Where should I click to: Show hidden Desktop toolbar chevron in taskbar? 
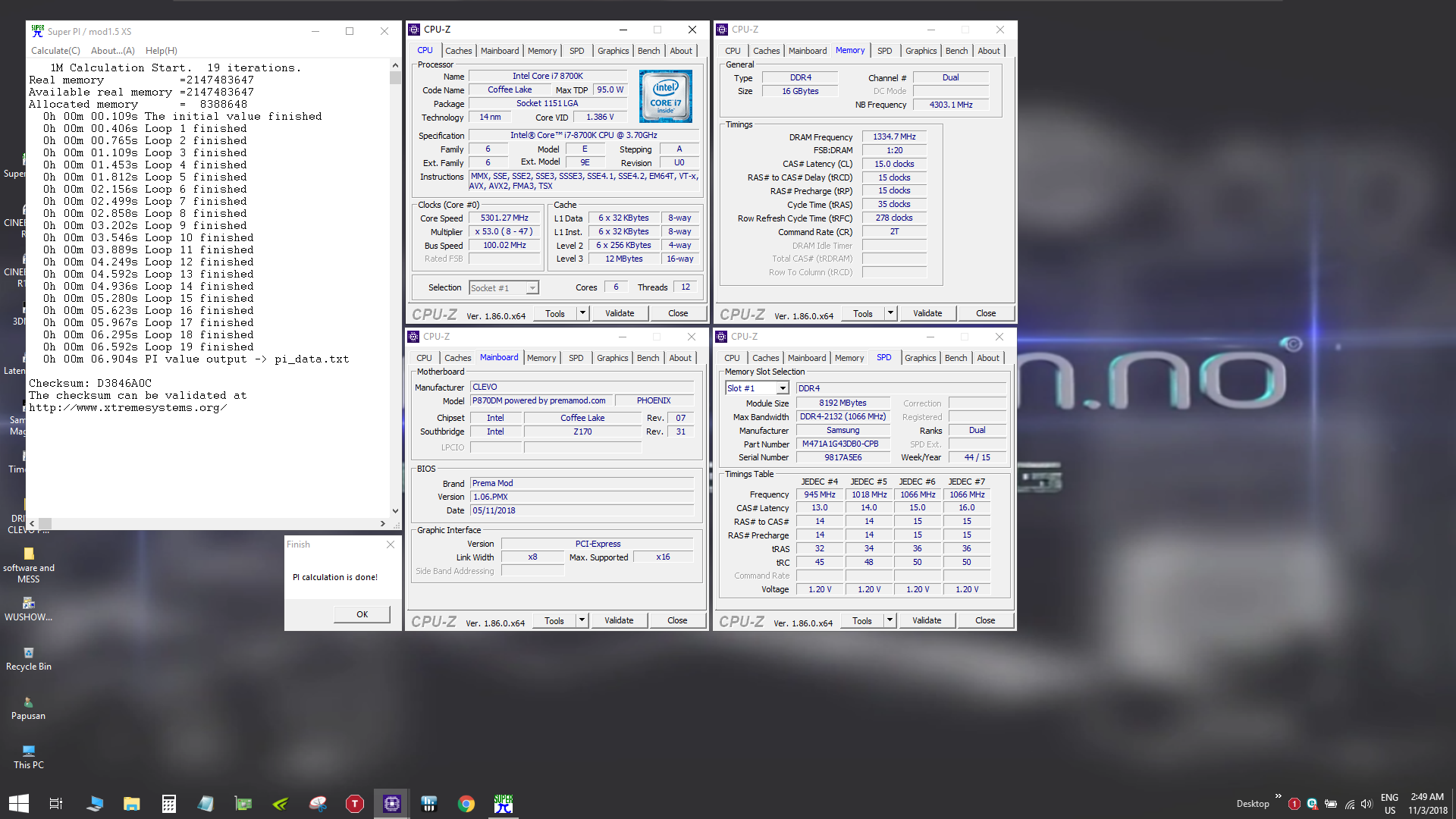click(x=1278, y=796)
